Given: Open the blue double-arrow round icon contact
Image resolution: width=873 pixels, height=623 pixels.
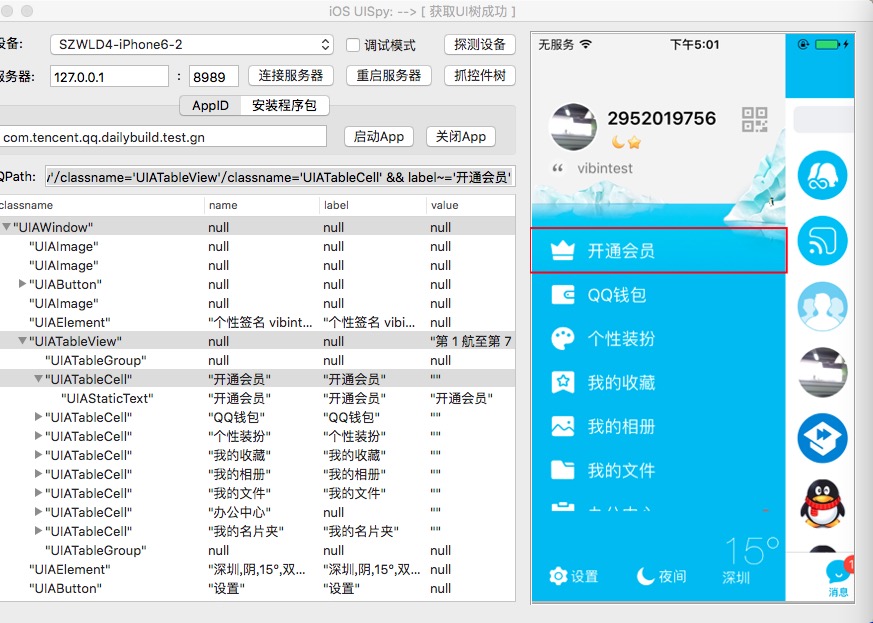Looking at the screenshot, I should [x=822, y=438].
